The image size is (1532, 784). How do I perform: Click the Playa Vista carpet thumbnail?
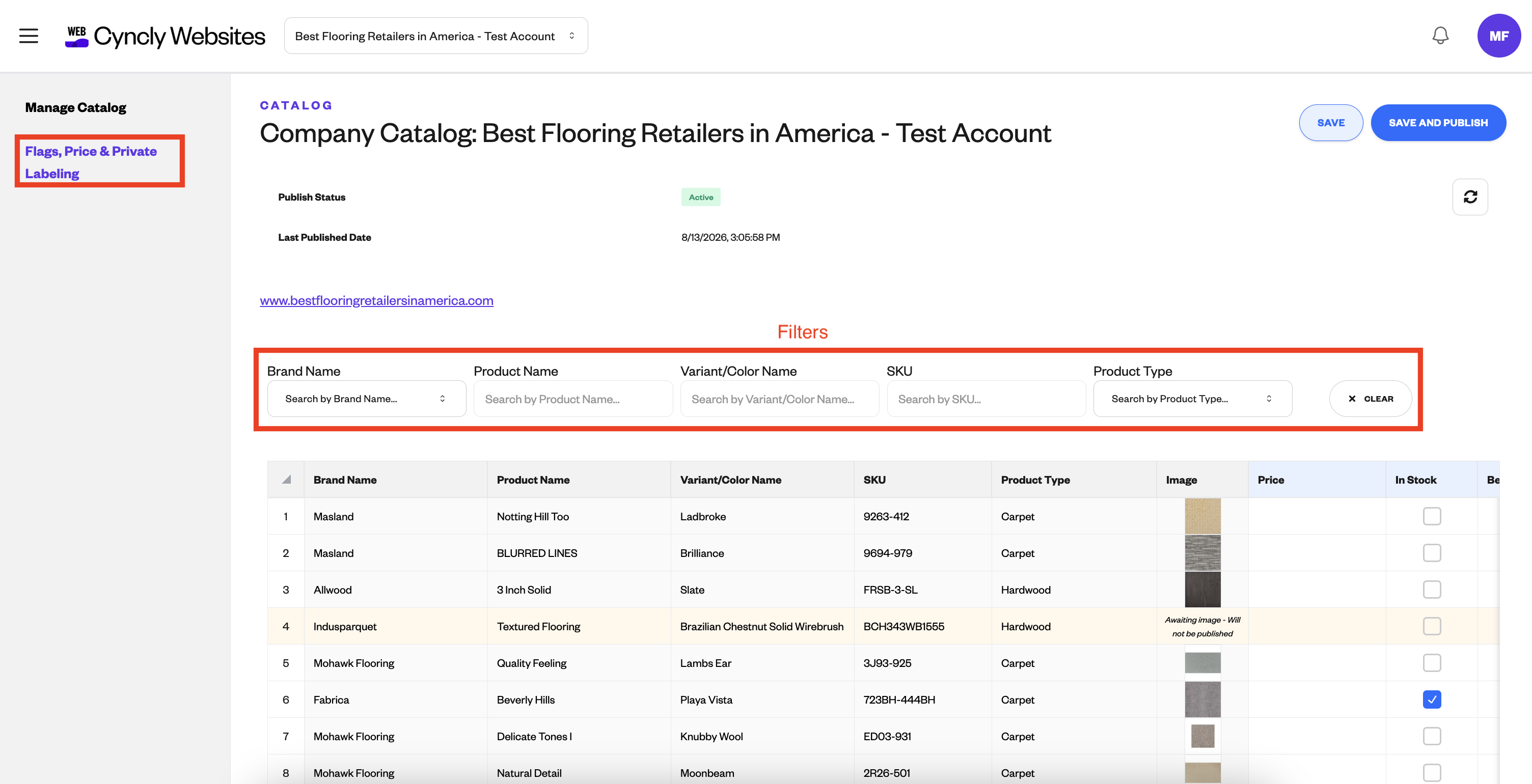click(1202, 699)
